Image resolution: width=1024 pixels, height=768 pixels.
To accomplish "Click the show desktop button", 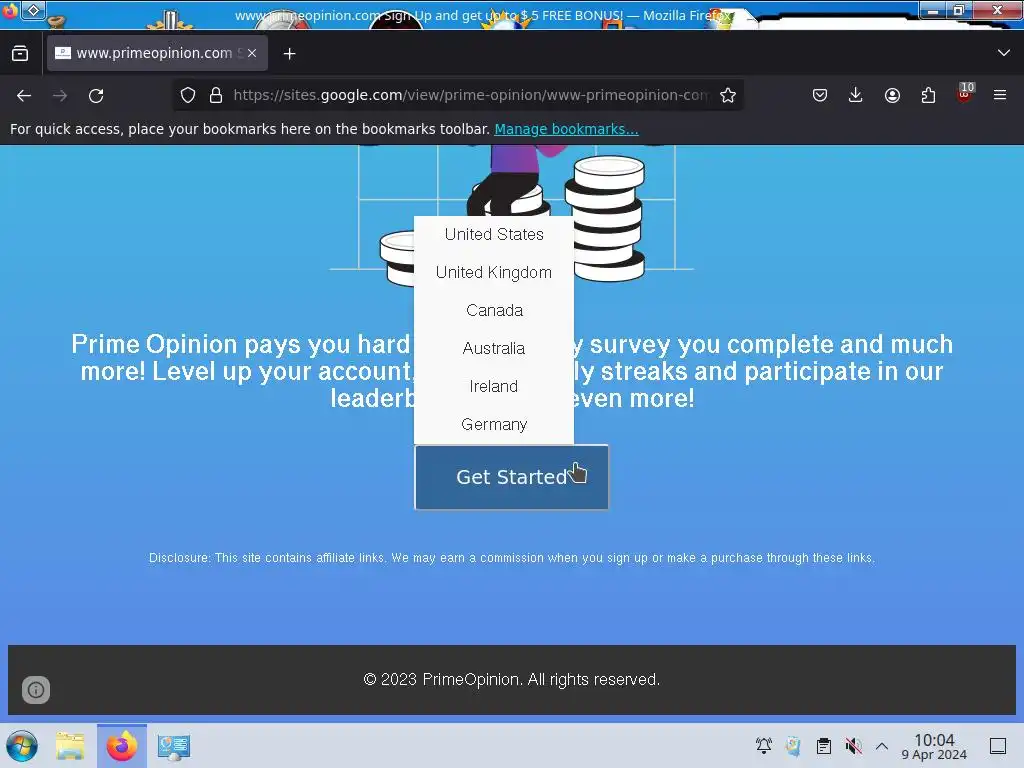I will click(x=998, y=746).
